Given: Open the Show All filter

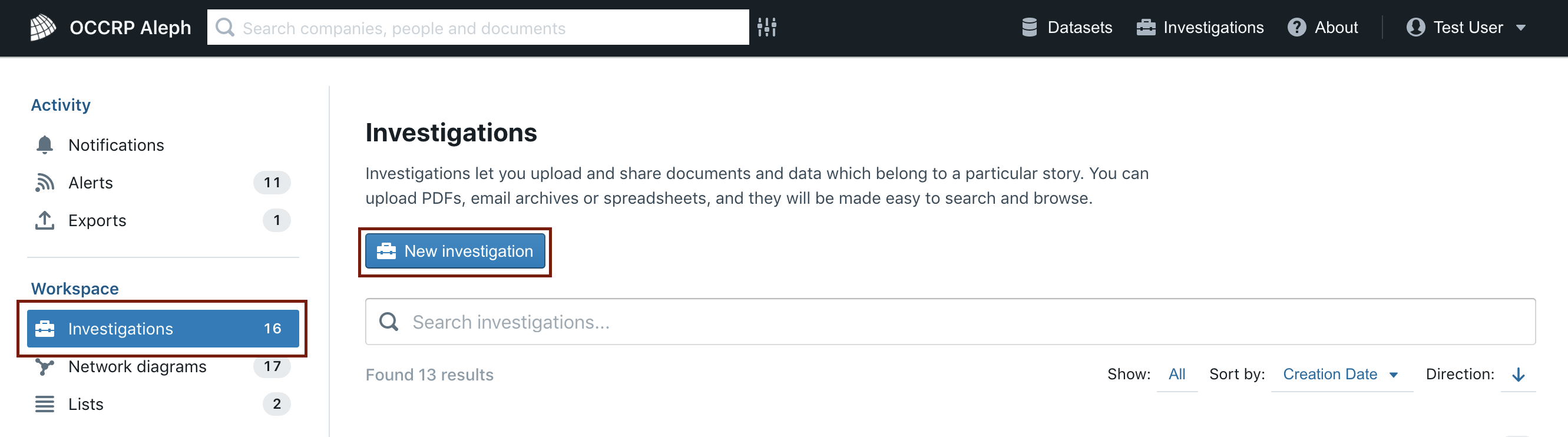Looking at the screenshot, I should pos(1177,375).
